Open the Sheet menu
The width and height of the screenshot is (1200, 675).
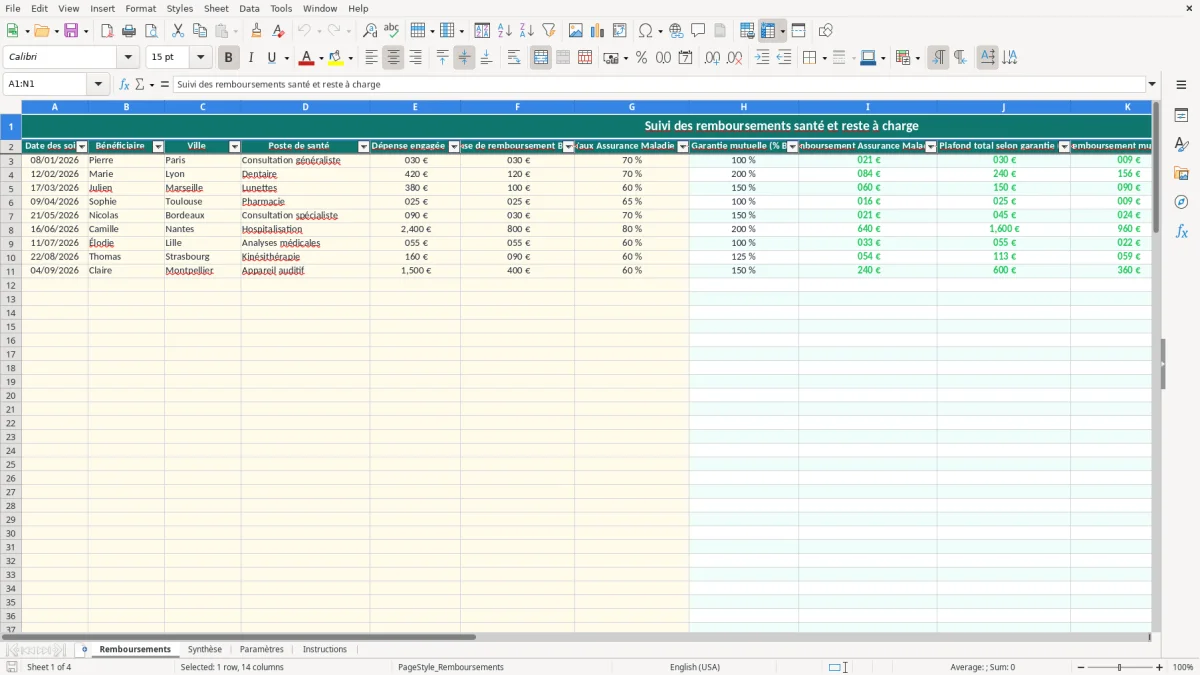216,8
